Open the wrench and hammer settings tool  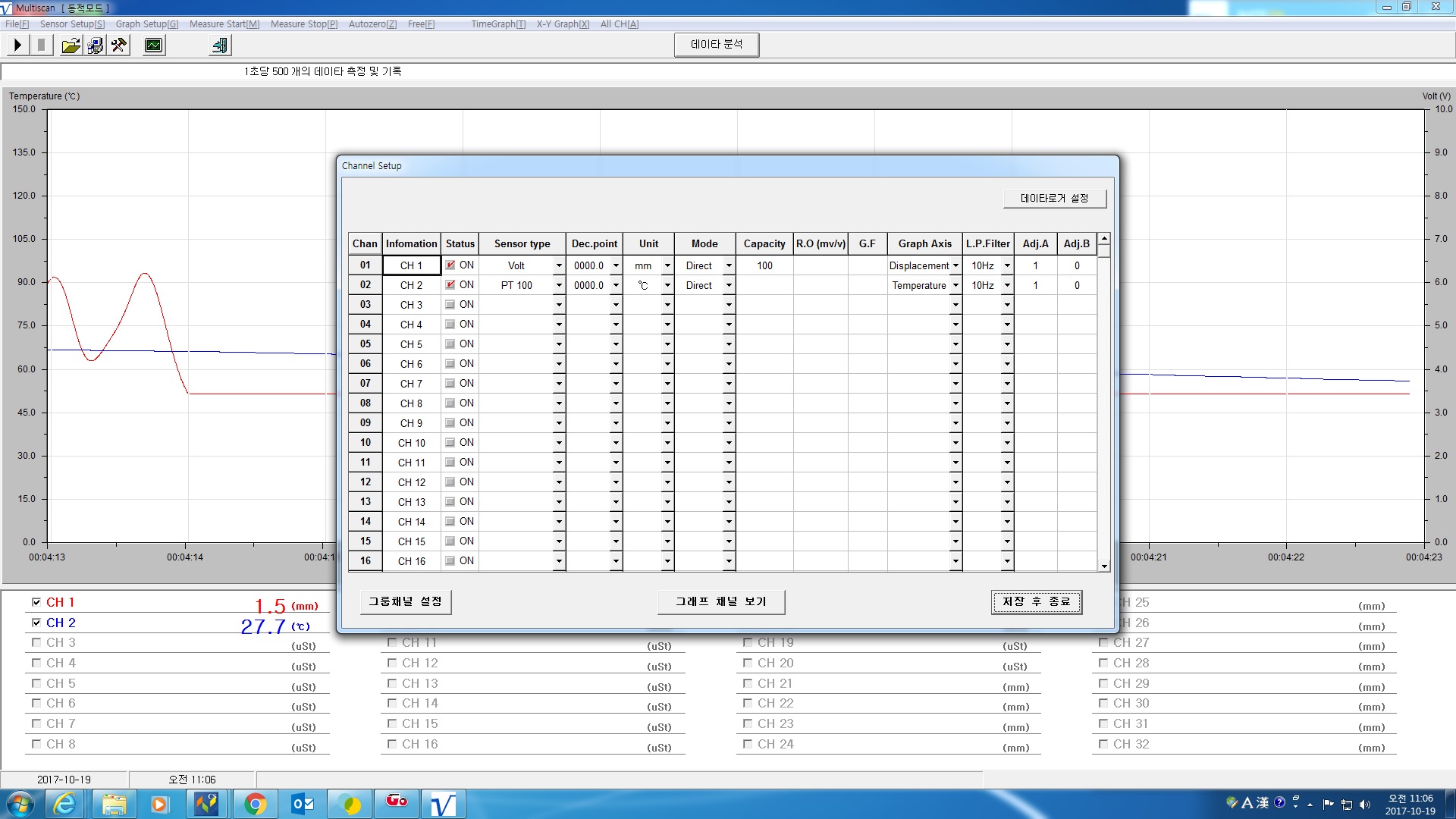(119, 45)
